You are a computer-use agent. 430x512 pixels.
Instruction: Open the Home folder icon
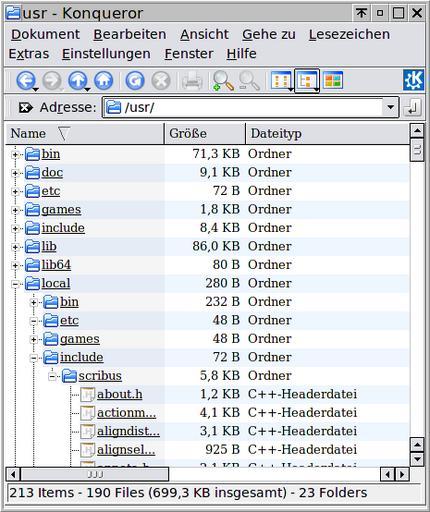coord(104,81)
